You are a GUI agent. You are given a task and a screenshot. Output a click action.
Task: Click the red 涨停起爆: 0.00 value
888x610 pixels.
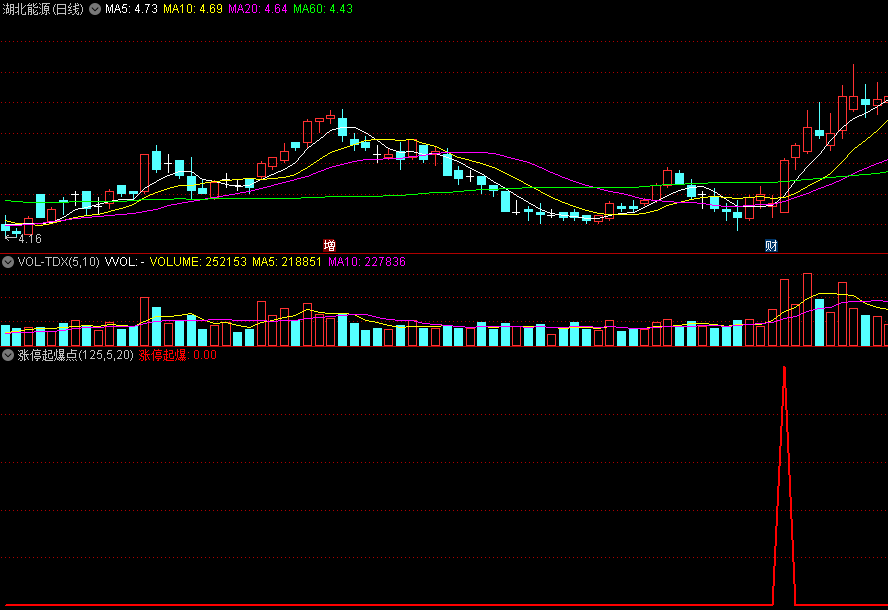click(178, 355)
